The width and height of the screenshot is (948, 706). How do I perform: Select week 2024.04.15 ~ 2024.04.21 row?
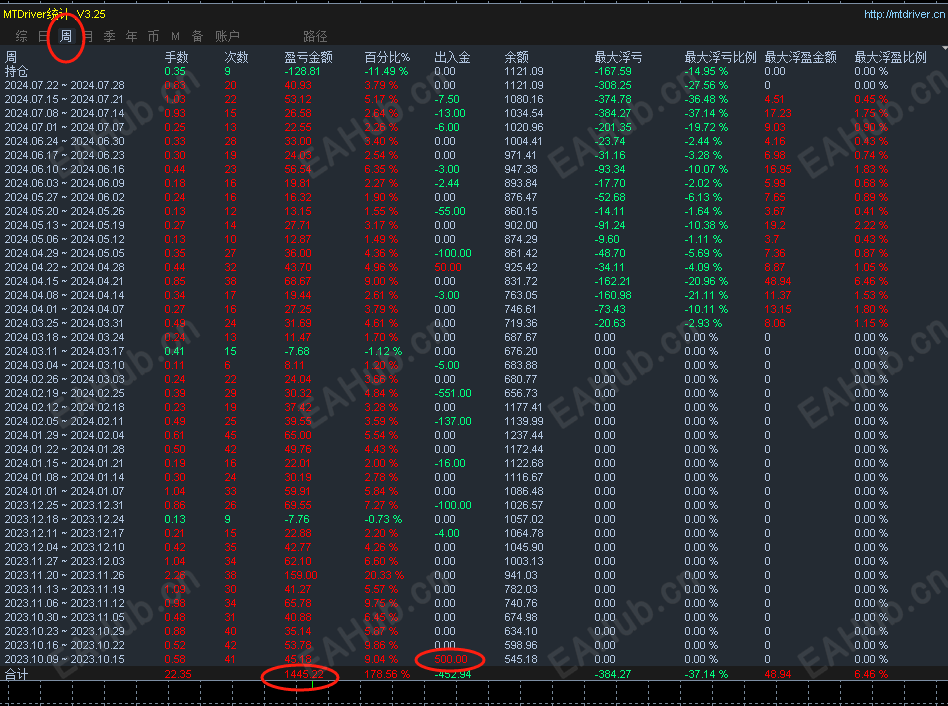click(x=474, y=281)
